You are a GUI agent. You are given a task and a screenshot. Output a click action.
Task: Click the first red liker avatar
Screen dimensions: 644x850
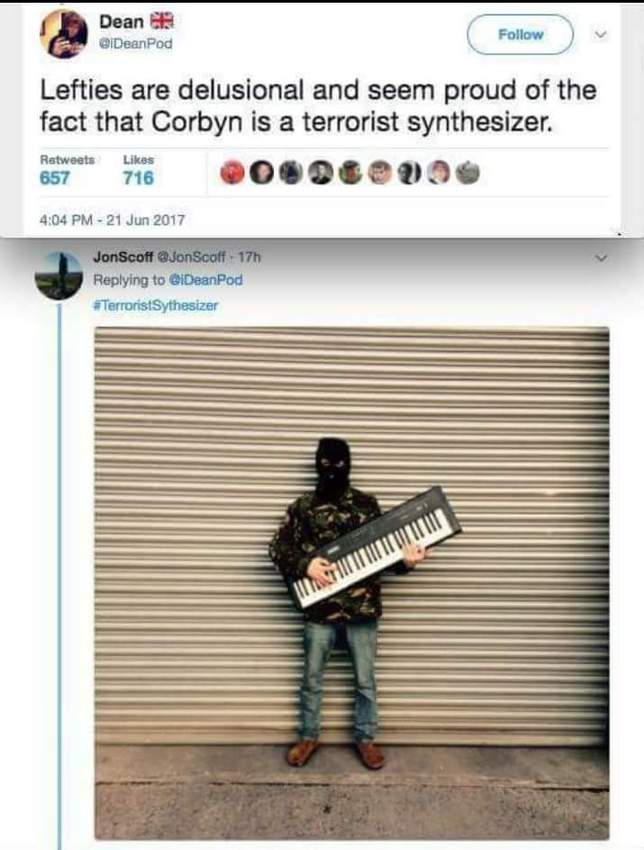pyautogui.click(x=232, y=173)
